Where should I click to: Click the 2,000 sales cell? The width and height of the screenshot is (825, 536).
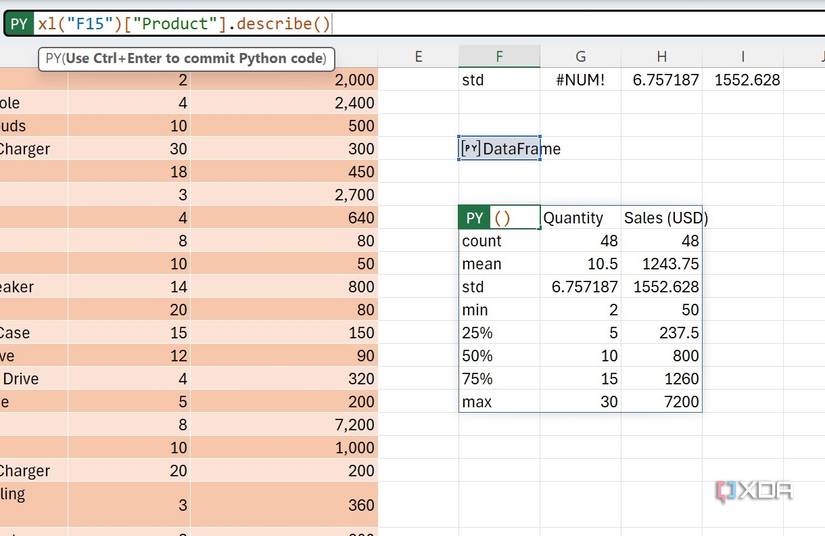(284, 80)
